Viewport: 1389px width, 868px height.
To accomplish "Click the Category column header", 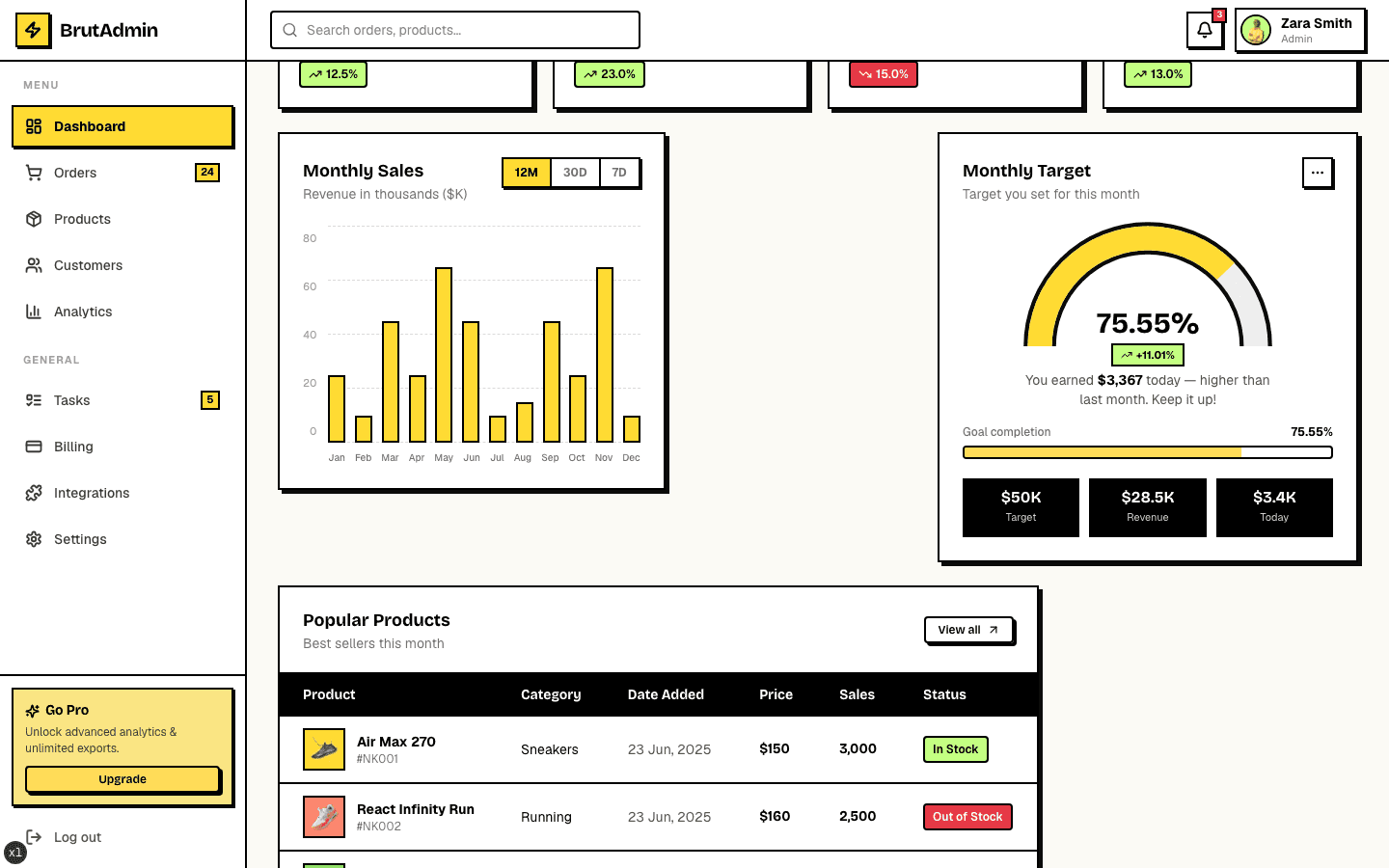I will click(551, 694).
